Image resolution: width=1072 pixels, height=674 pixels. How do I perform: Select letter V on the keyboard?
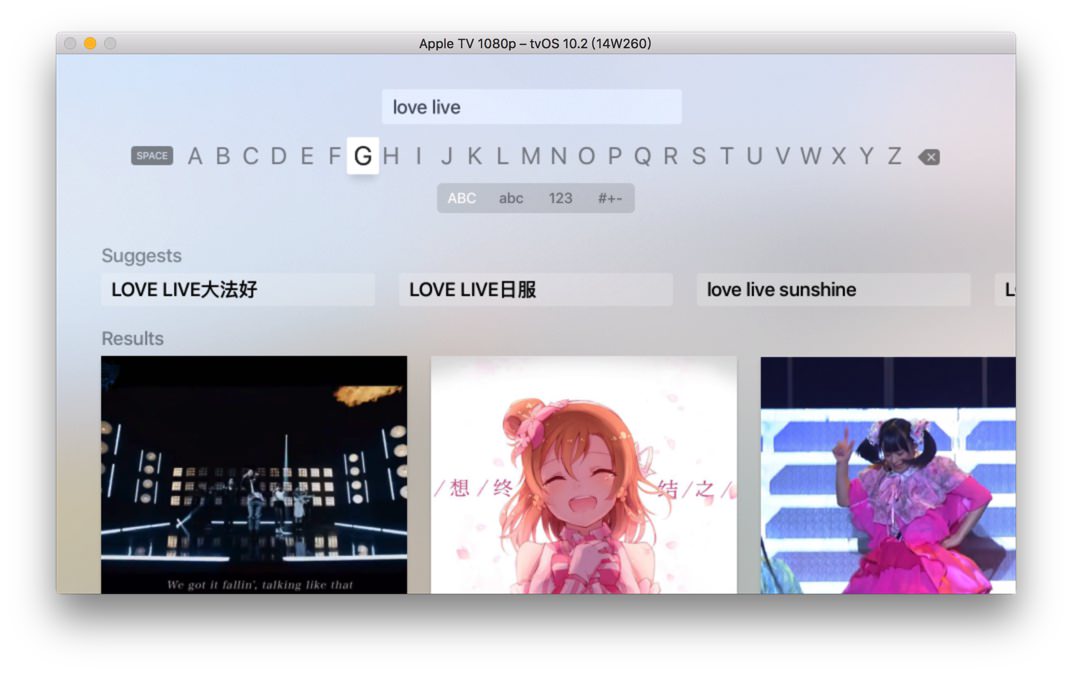point(783,157)
